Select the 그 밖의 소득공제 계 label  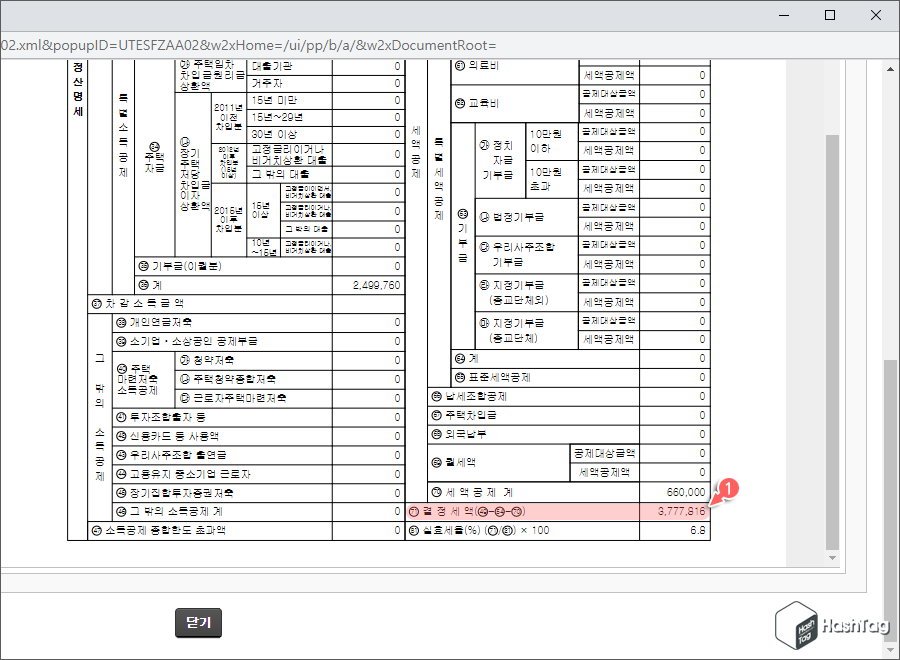pos(169,511)
